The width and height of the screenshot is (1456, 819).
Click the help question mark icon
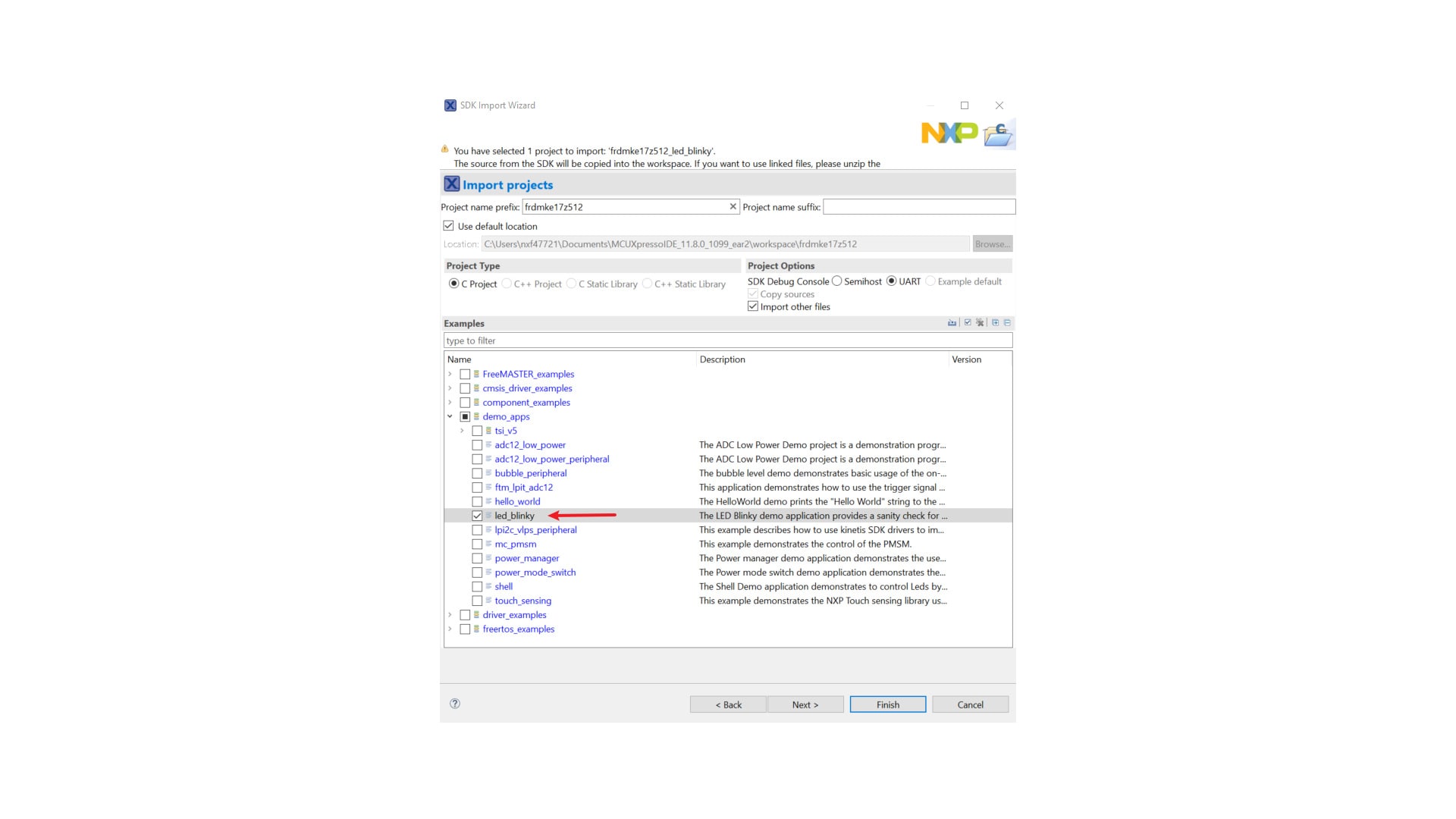pyautogui.click(x=455, y=704)
